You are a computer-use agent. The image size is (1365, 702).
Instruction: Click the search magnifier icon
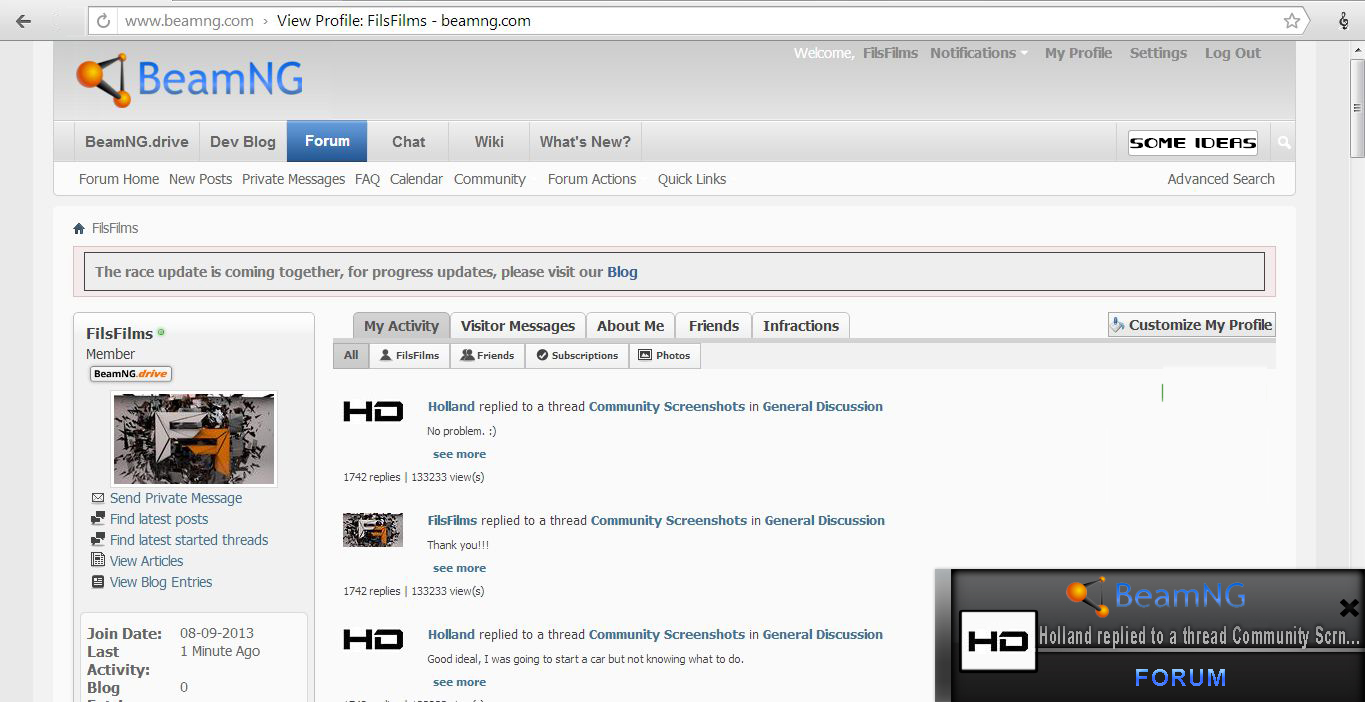pos(1284,143)
